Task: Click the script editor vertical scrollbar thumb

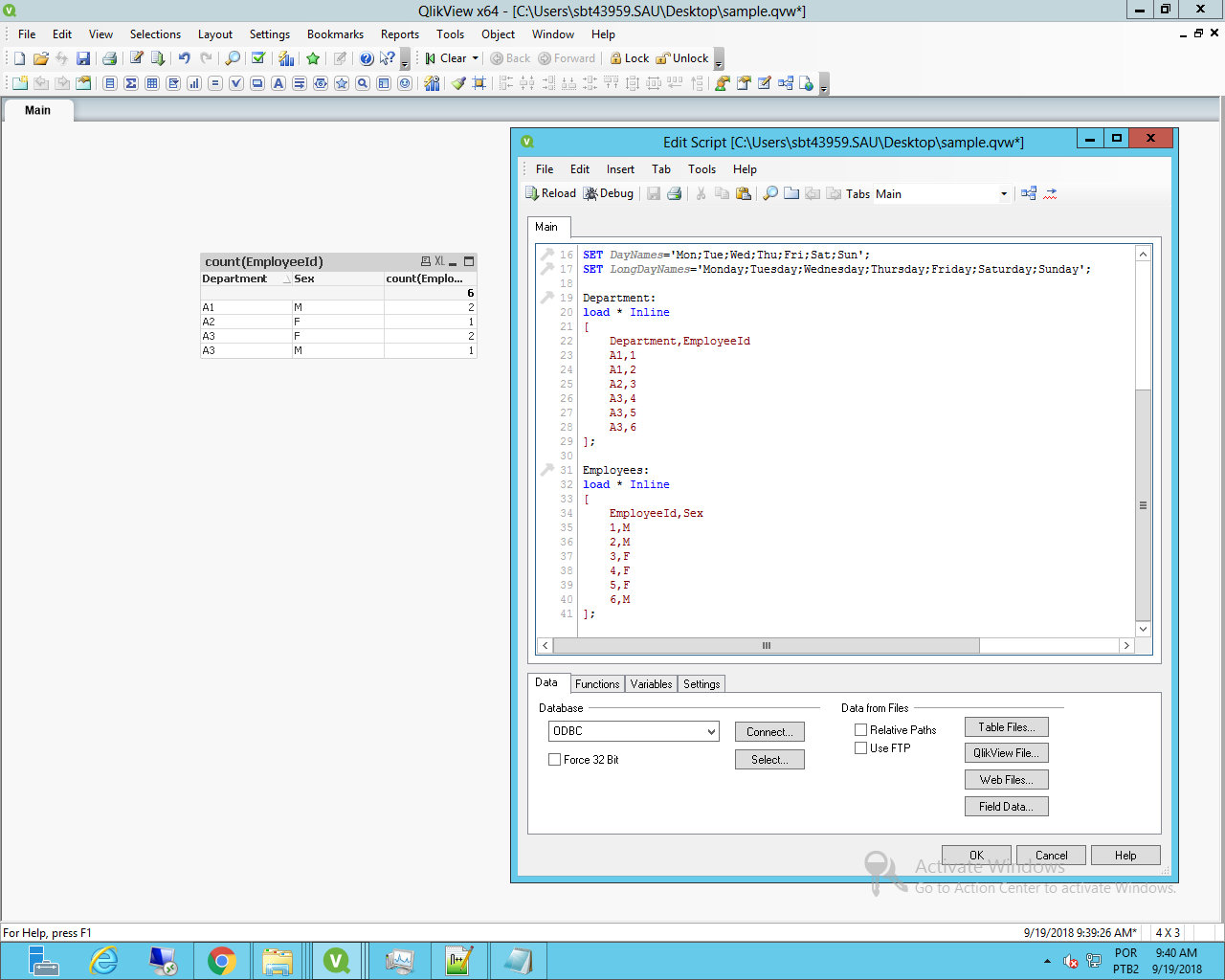Action: click(1143, 504)
